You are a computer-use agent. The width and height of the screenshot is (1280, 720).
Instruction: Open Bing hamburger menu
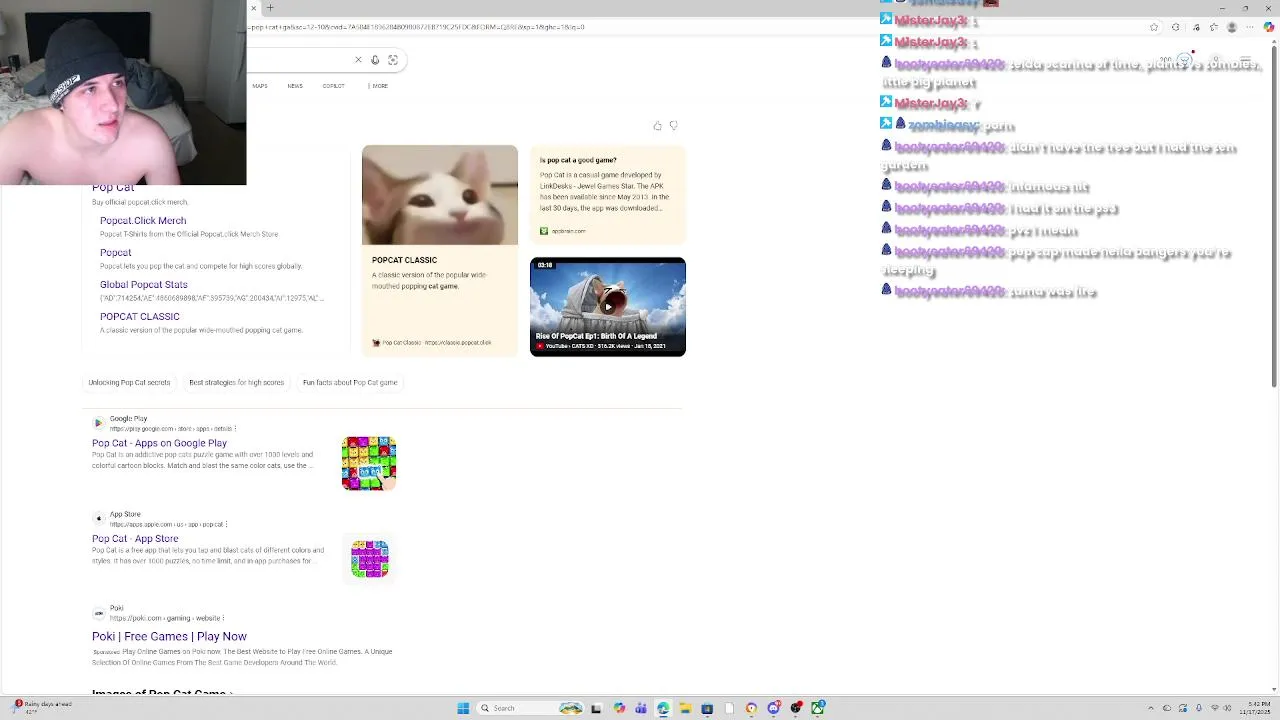click(x=1245, y=60)
